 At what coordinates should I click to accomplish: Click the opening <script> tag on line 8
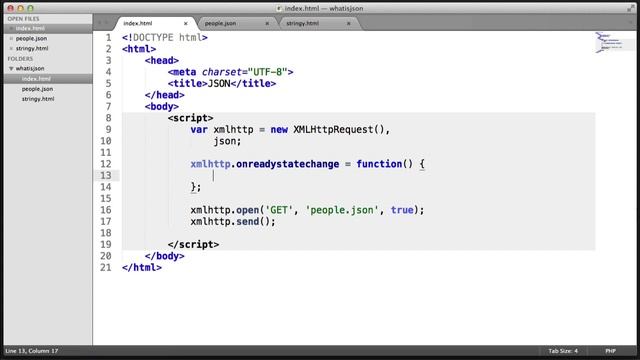(x=190, y=118)
